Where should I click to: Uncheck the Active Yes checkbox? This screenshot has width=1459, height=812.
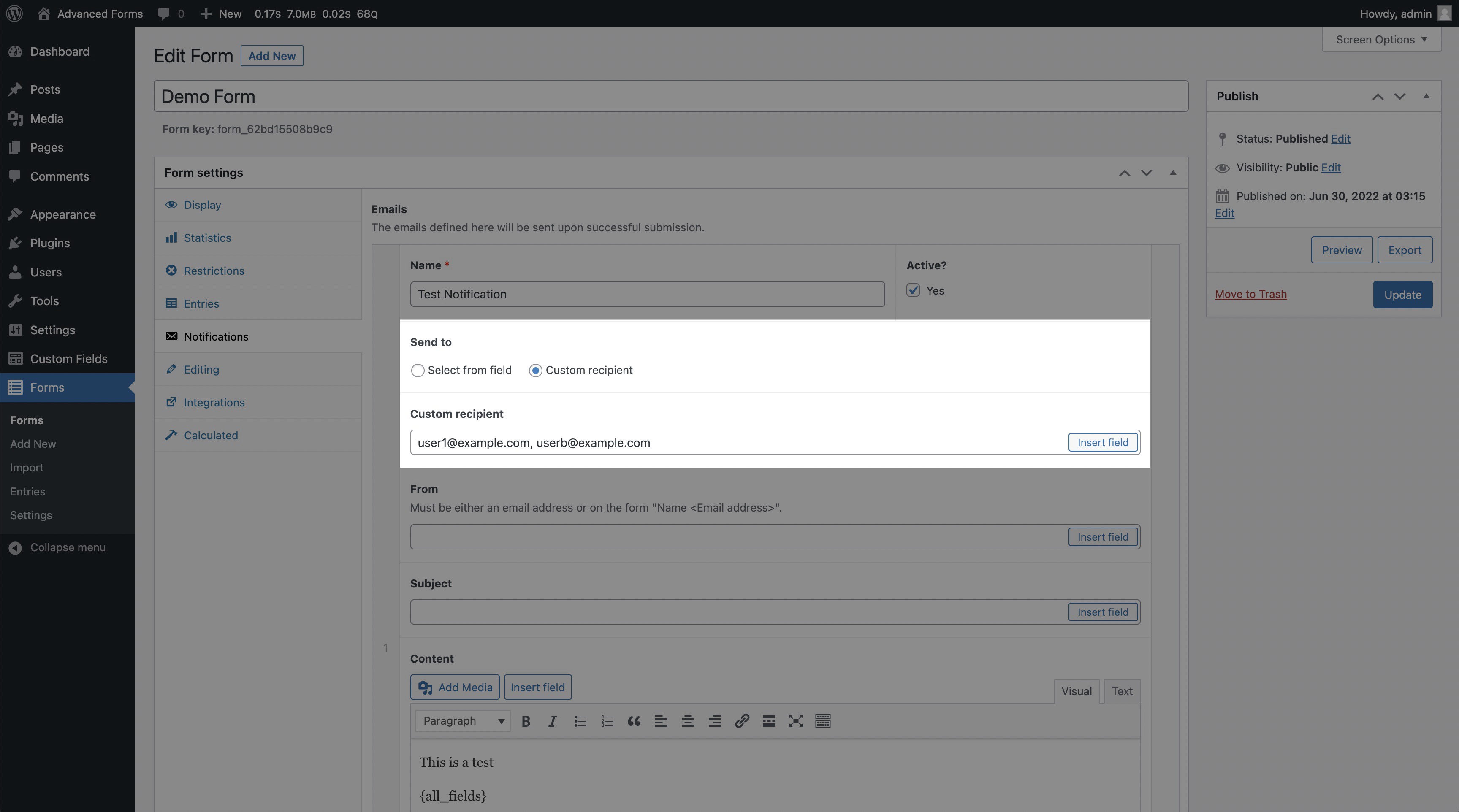tap(913, 290)
